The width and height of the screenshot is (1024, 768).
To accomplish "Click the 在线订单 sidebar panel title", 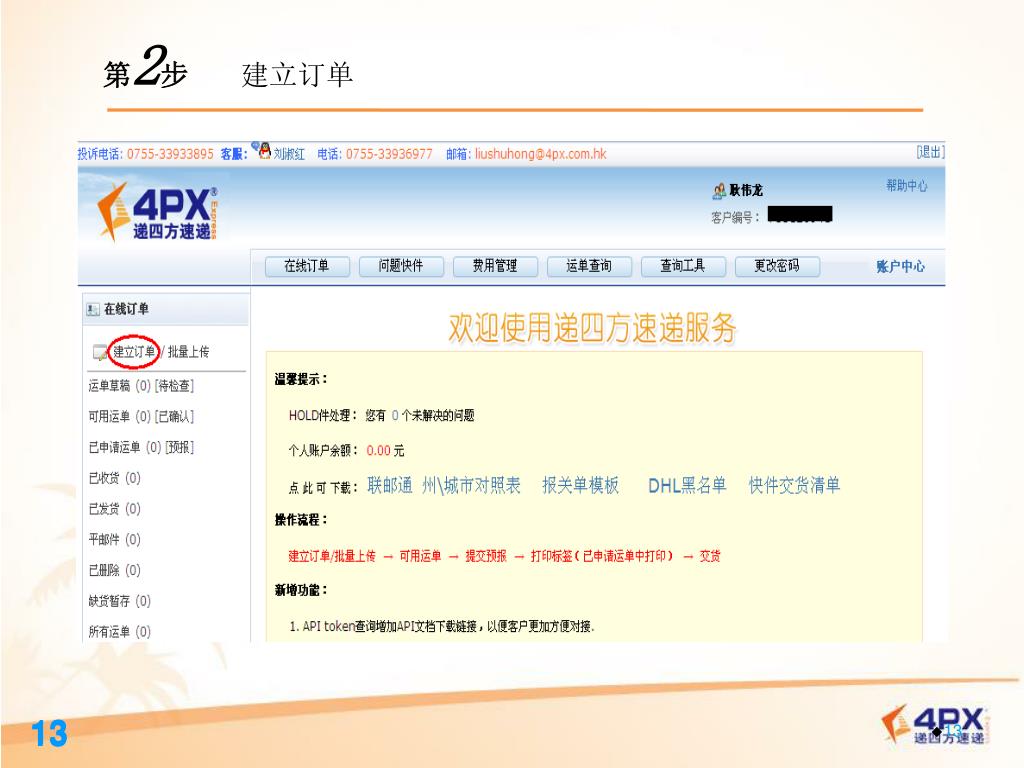I will pos(126,309).
